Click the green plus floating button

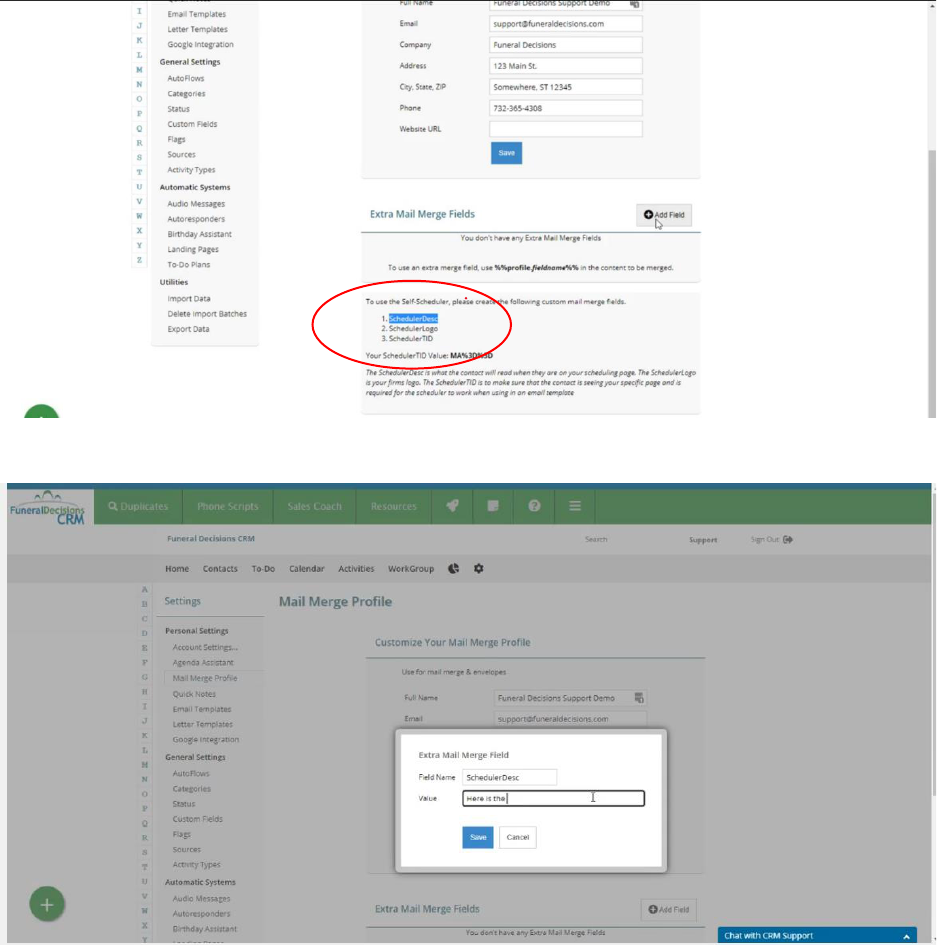[x=46, y=905]
